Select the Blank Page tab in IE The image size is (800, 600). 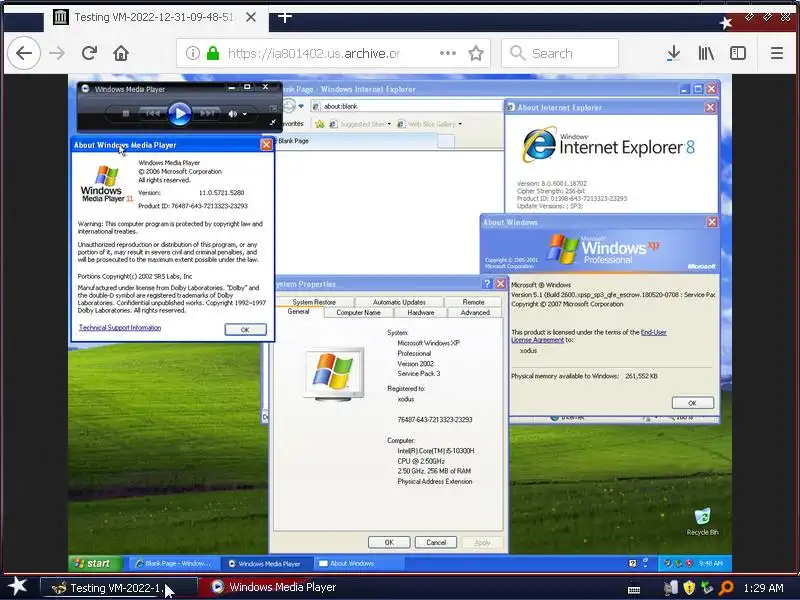pos(357,141)
